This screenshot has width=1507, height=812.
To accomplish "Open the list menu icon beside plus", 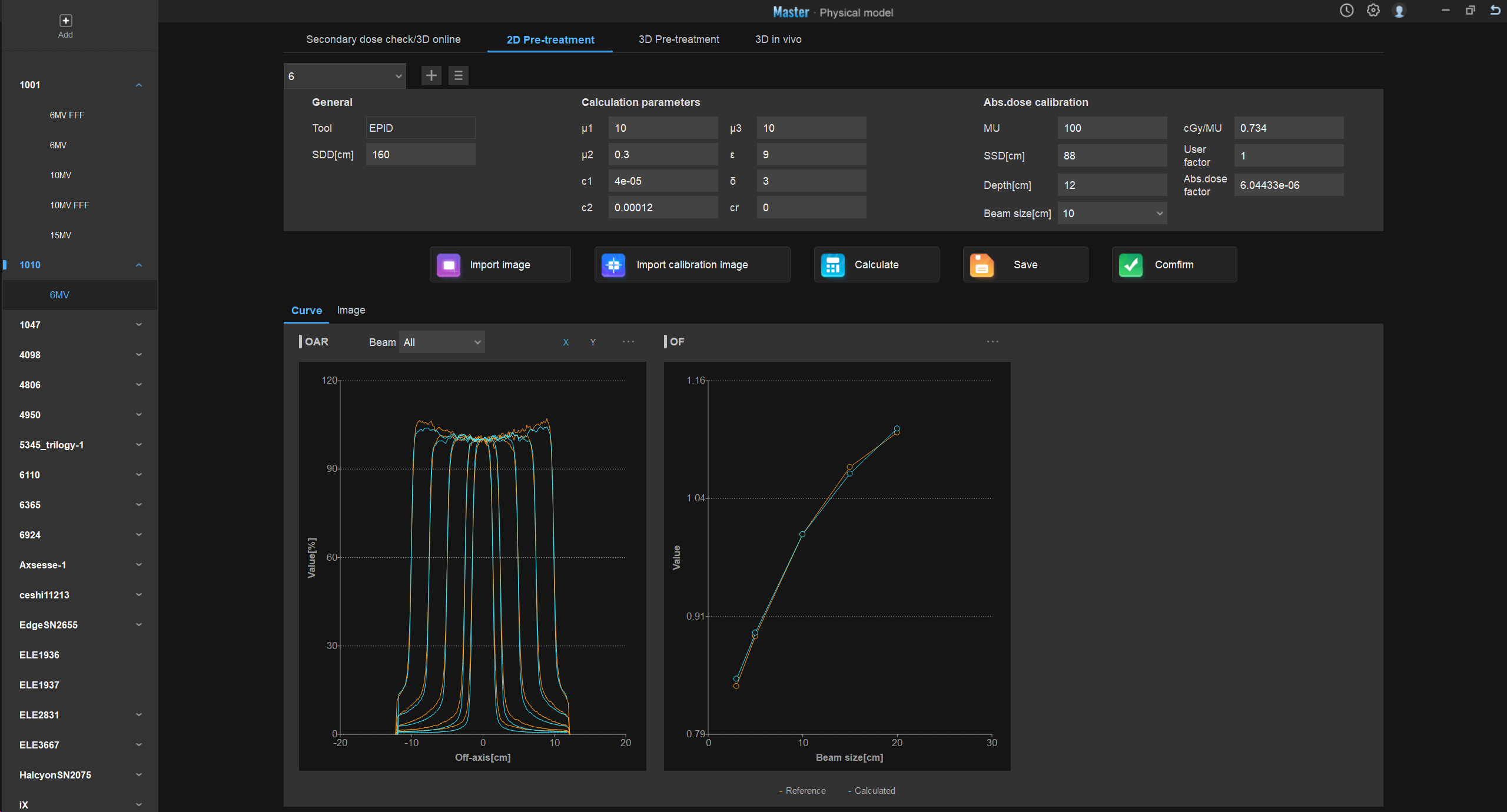I will tap(458, 75).
